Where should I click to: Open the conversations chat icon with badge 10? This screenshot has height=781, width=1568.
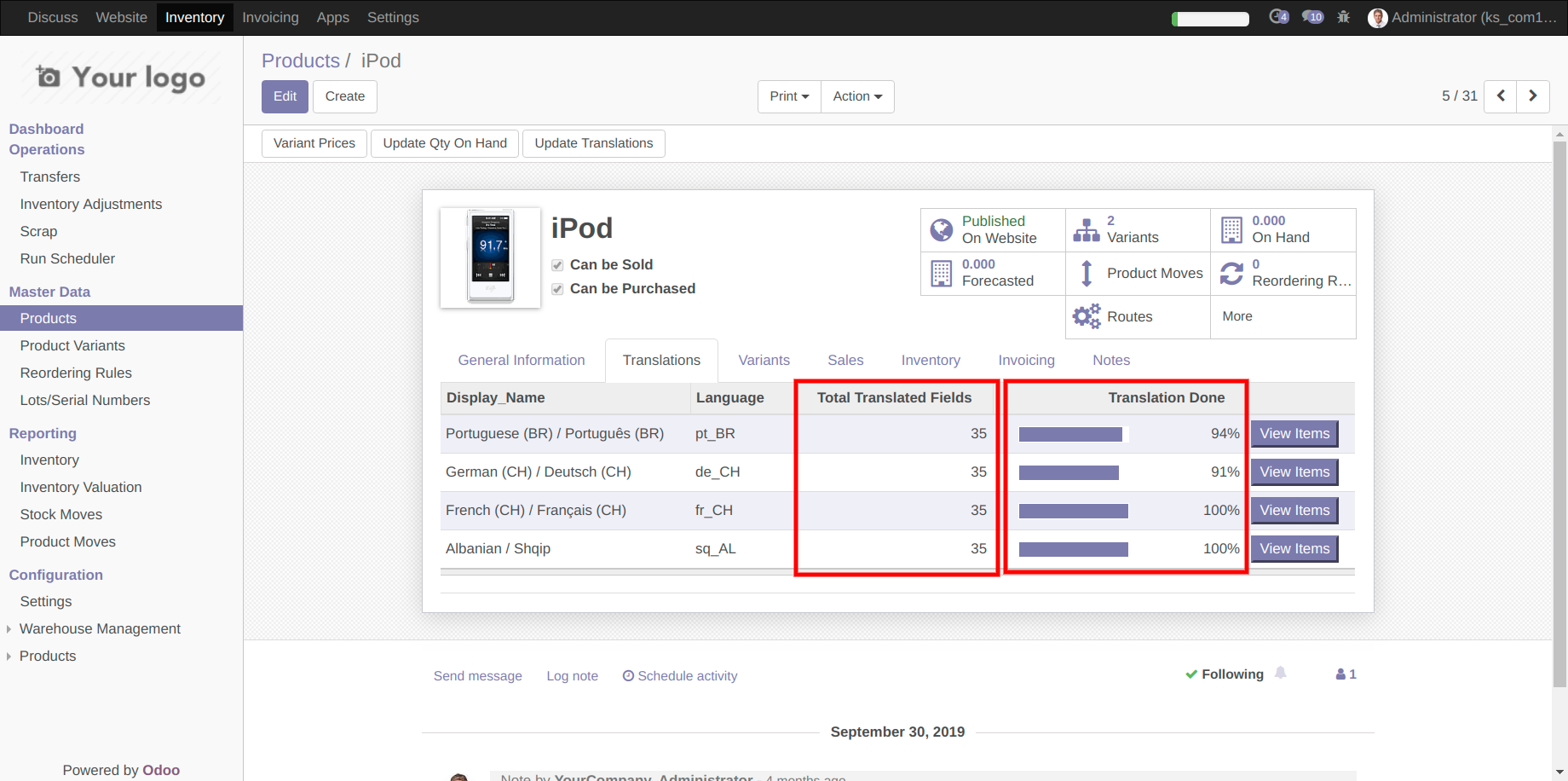coord(1312,17)
